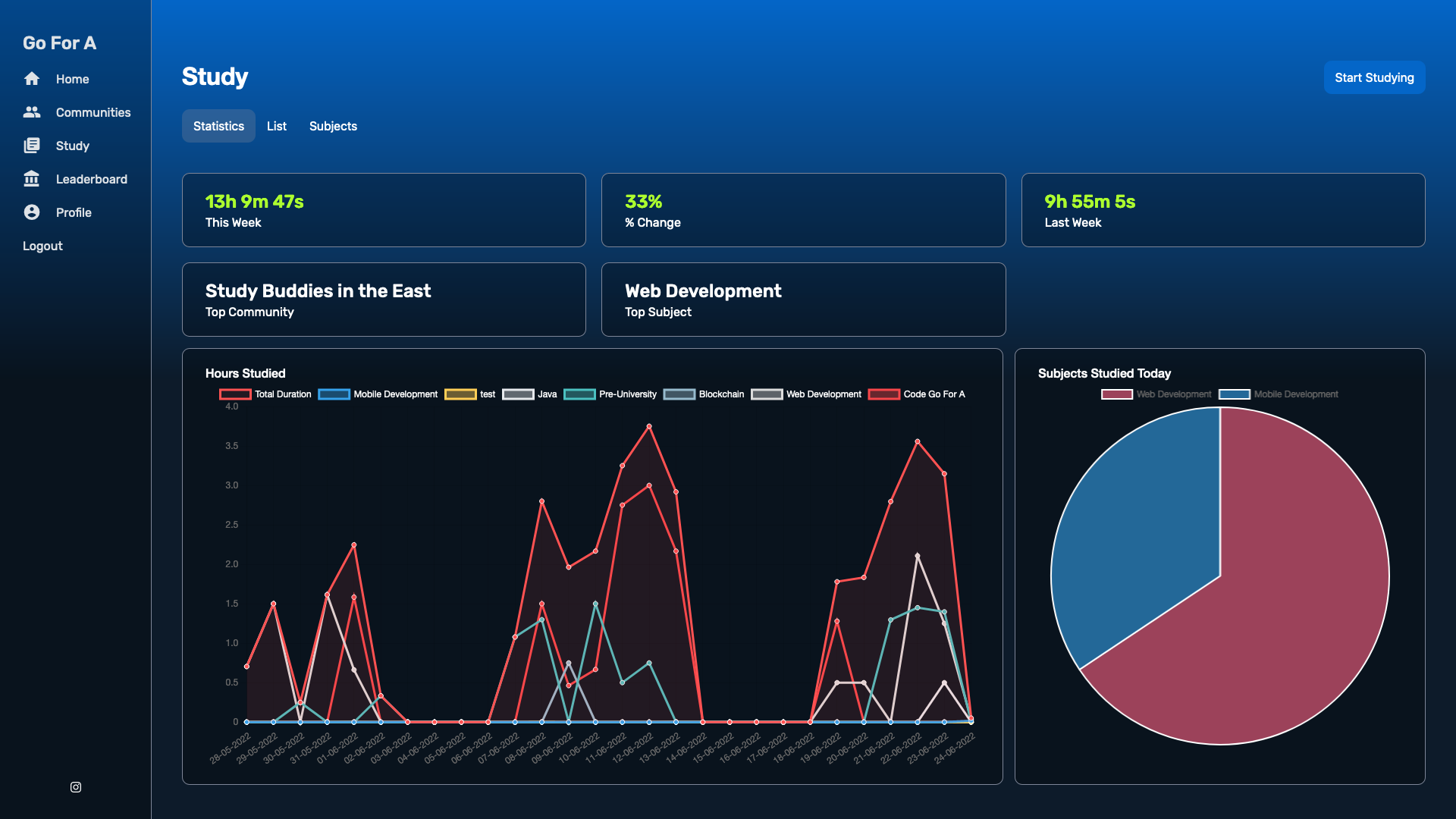1456x819 pixels.
Task: Click the 13h 9m 47s This Week card
Action: [384, 210]
